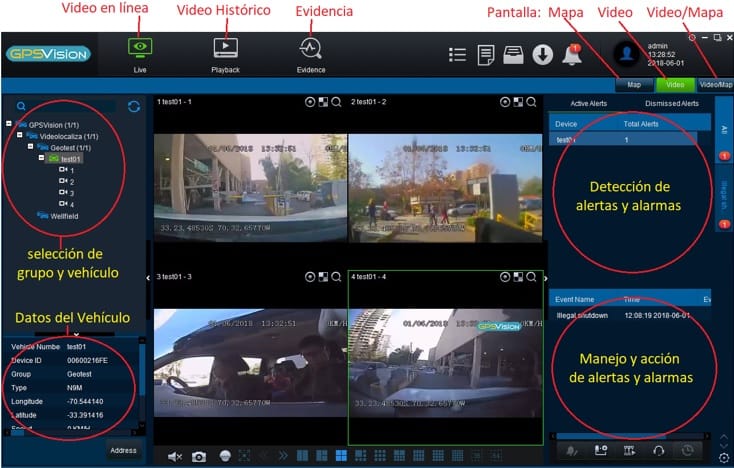Collapse the right alerts panel arrow
The image size is (734, 468).
click(545, 278)
